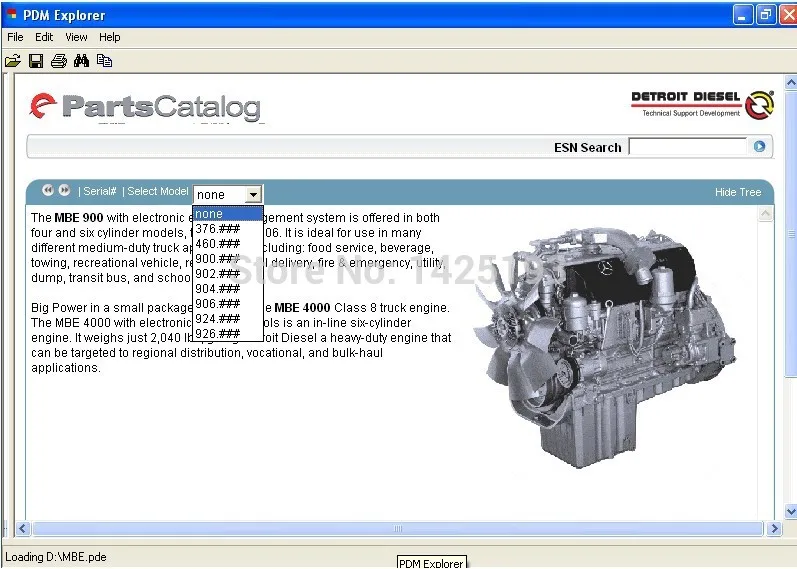This screenshot has width=797, height=569.
Task: Click the Detroit Diesel logo
Action: click(x=702, y=104)
